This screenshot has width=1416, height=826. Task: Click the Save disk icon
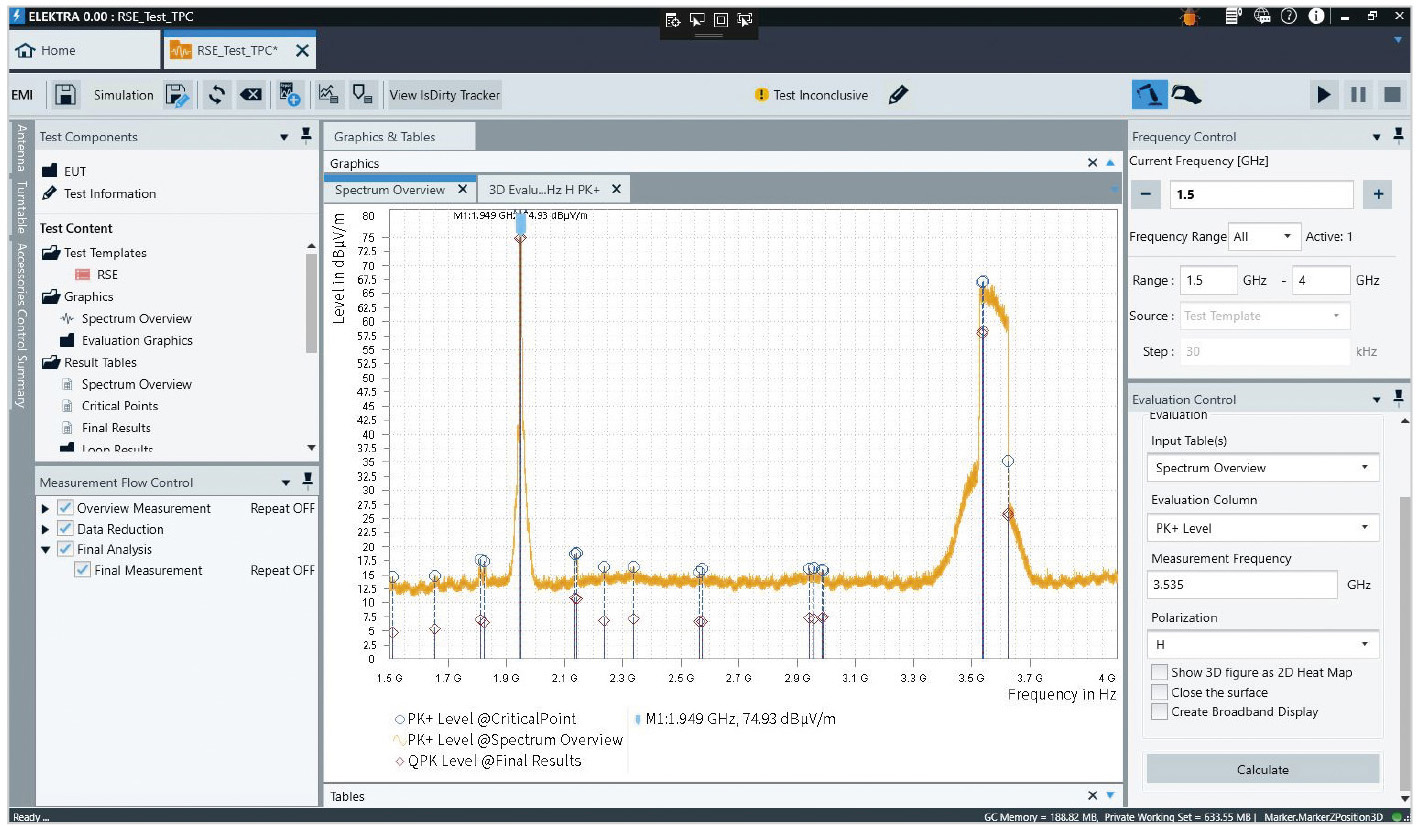tap(66, 95)
